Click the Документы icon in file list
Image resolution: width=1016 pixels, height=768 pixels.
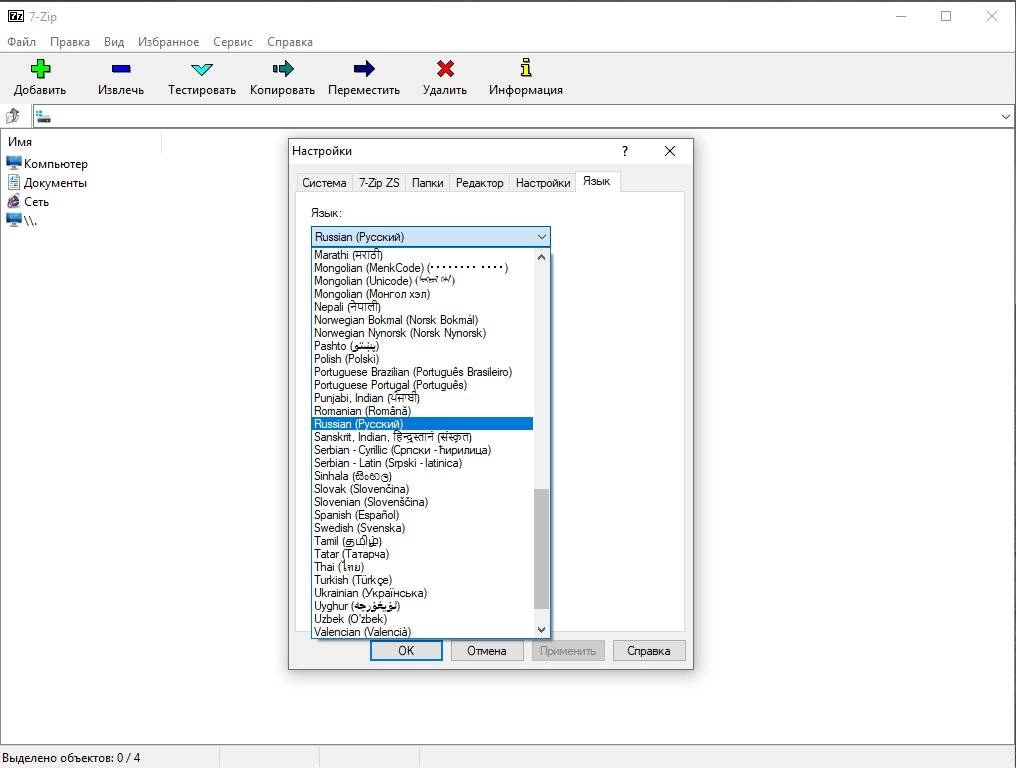click(x=14, y=182)
